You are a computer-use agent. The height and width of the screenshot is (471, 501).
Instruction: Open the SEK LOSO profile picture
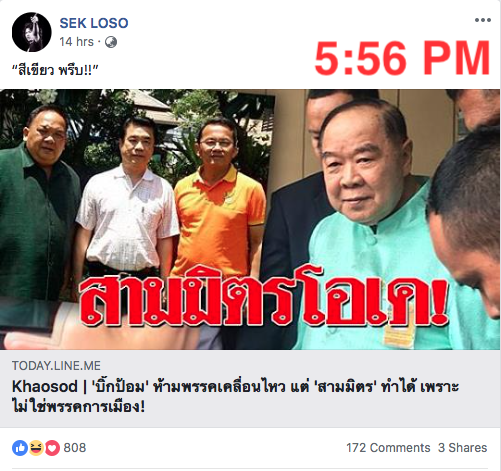(32, 32)
